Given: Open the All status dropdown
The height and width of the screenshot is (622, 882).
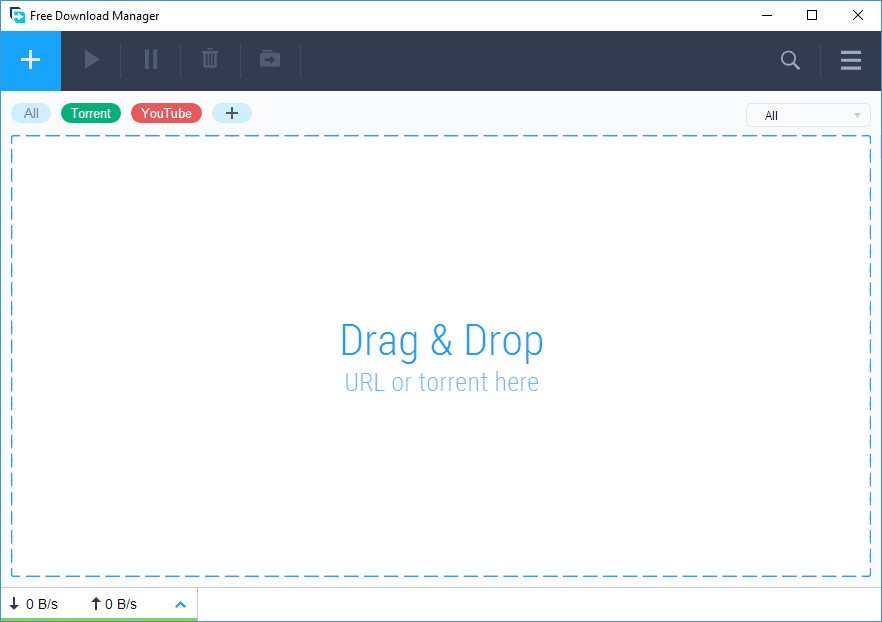Looking at the screenshot, I should point(806,115).
